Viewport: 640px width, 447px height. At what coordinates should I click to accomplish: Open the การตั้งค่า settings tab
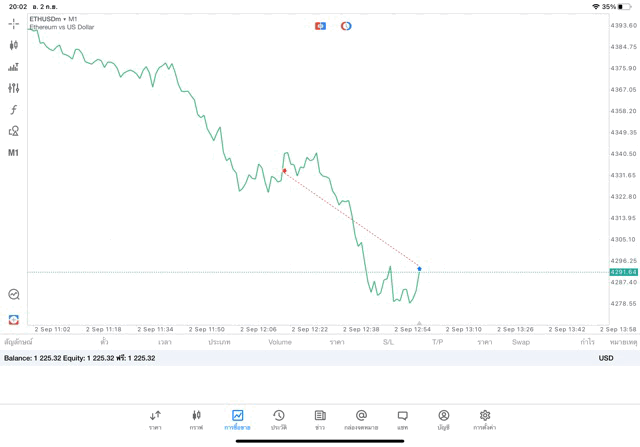tap(485, 420)
